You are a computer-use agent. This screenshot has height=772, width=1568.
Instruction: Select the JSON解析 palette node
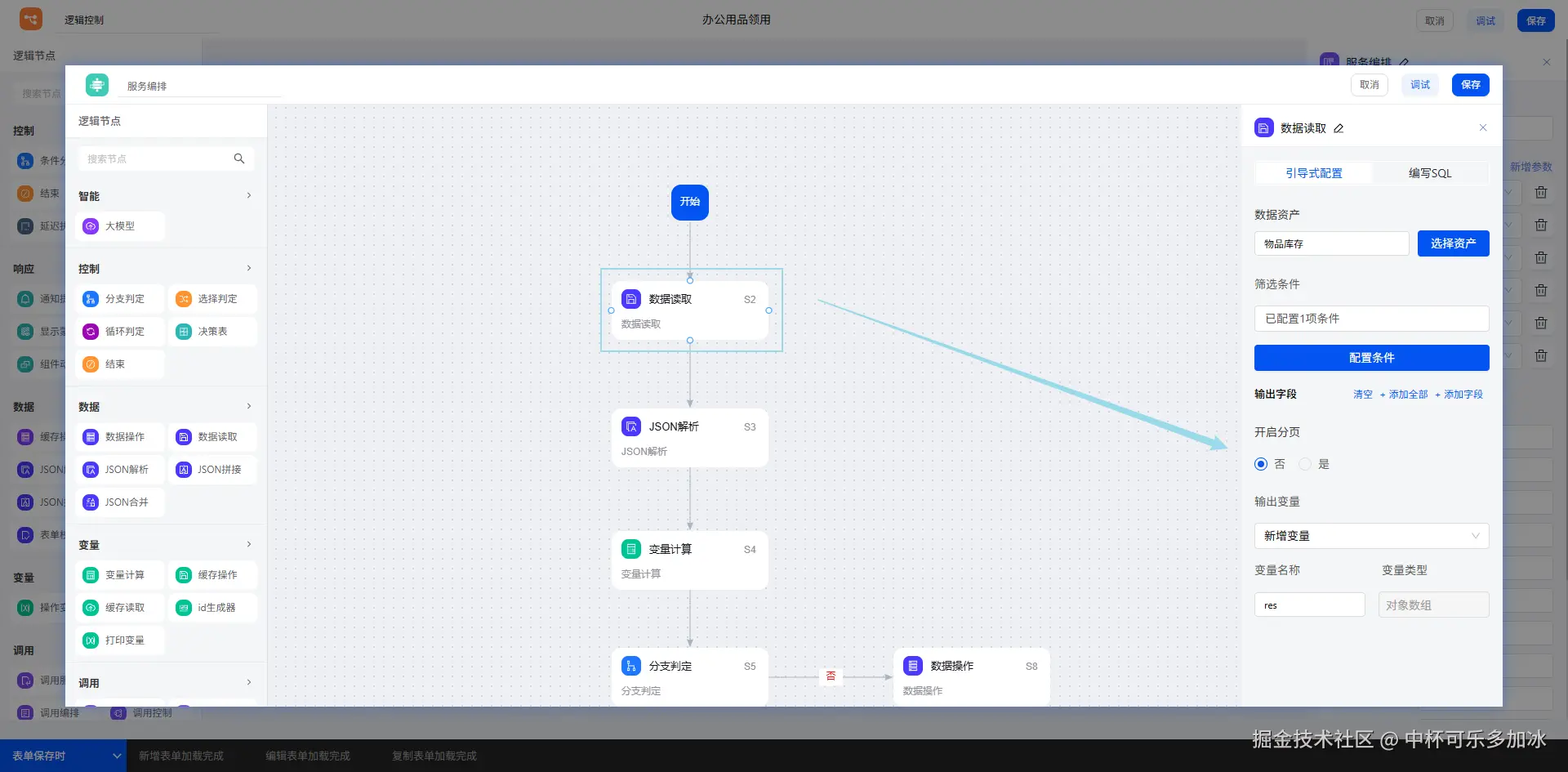(120, 470)
